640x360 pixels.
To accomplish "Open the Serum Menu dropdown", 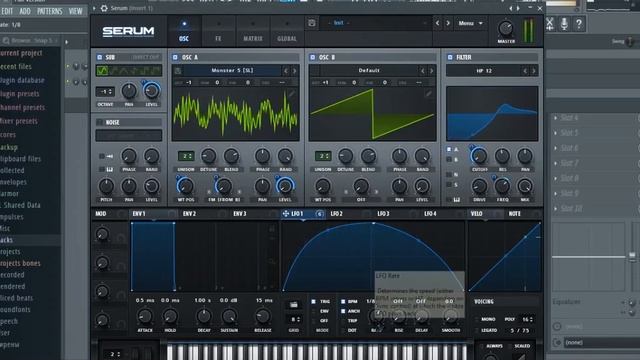I will pos(470,24).
